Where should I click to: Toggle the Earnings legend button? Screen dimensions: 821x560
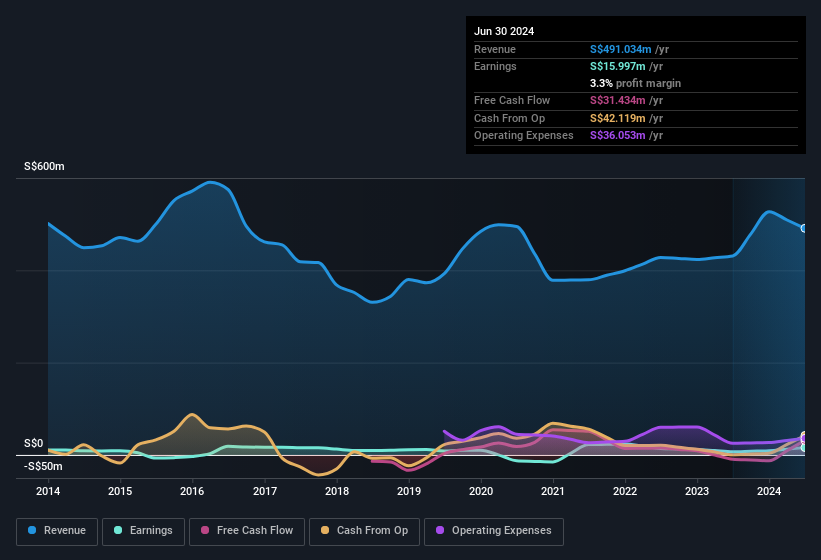click(143, 531)
